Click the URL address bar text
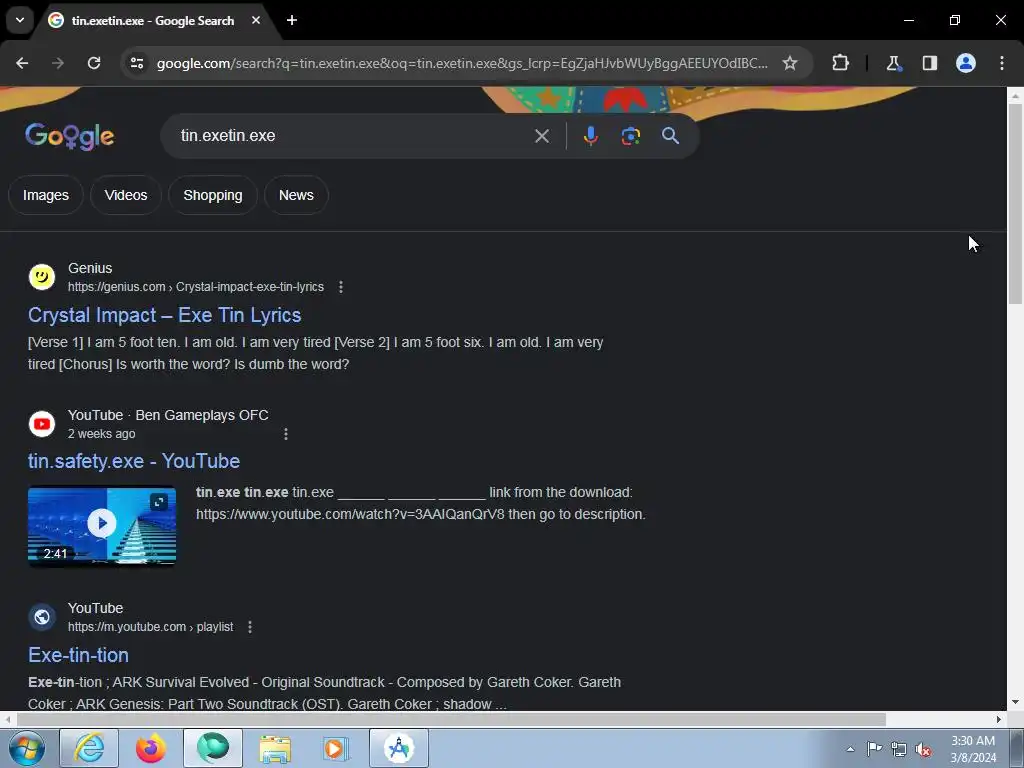Screen dimensions: 1024x768 pos(462,63)
